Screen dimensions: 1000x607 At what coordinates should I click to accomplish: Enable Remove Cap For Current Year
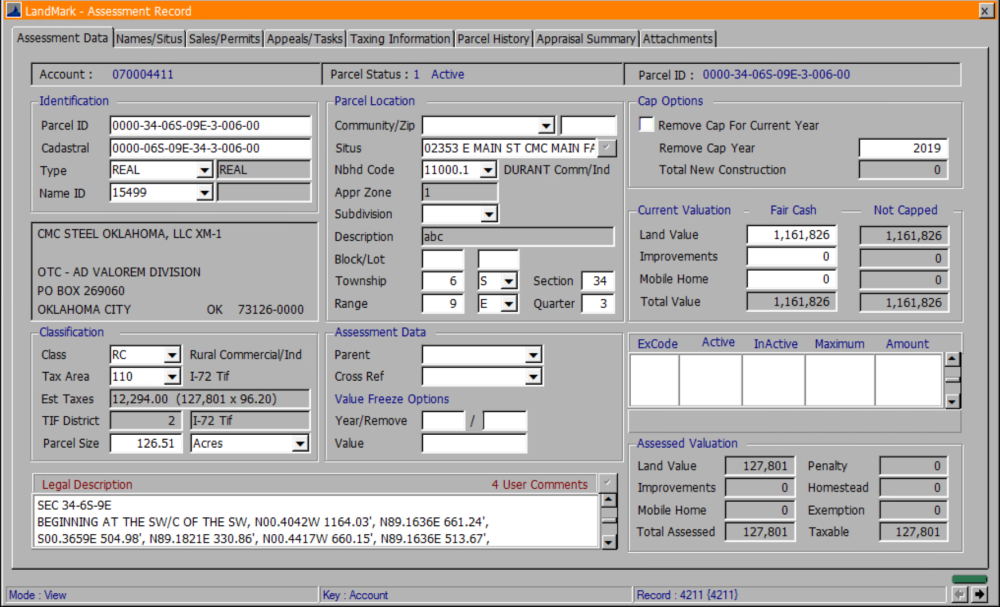pos(648,125)
